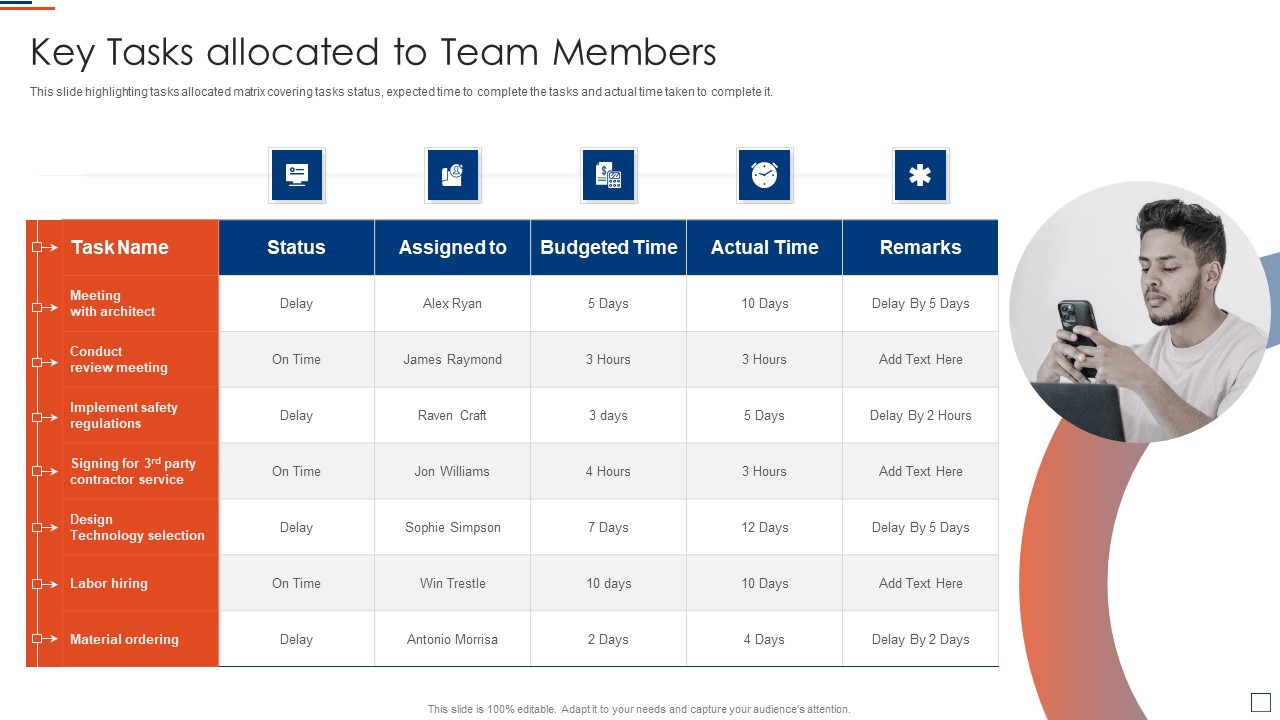Click the budget calculator icon above Budgeted Time

(609, 175)
